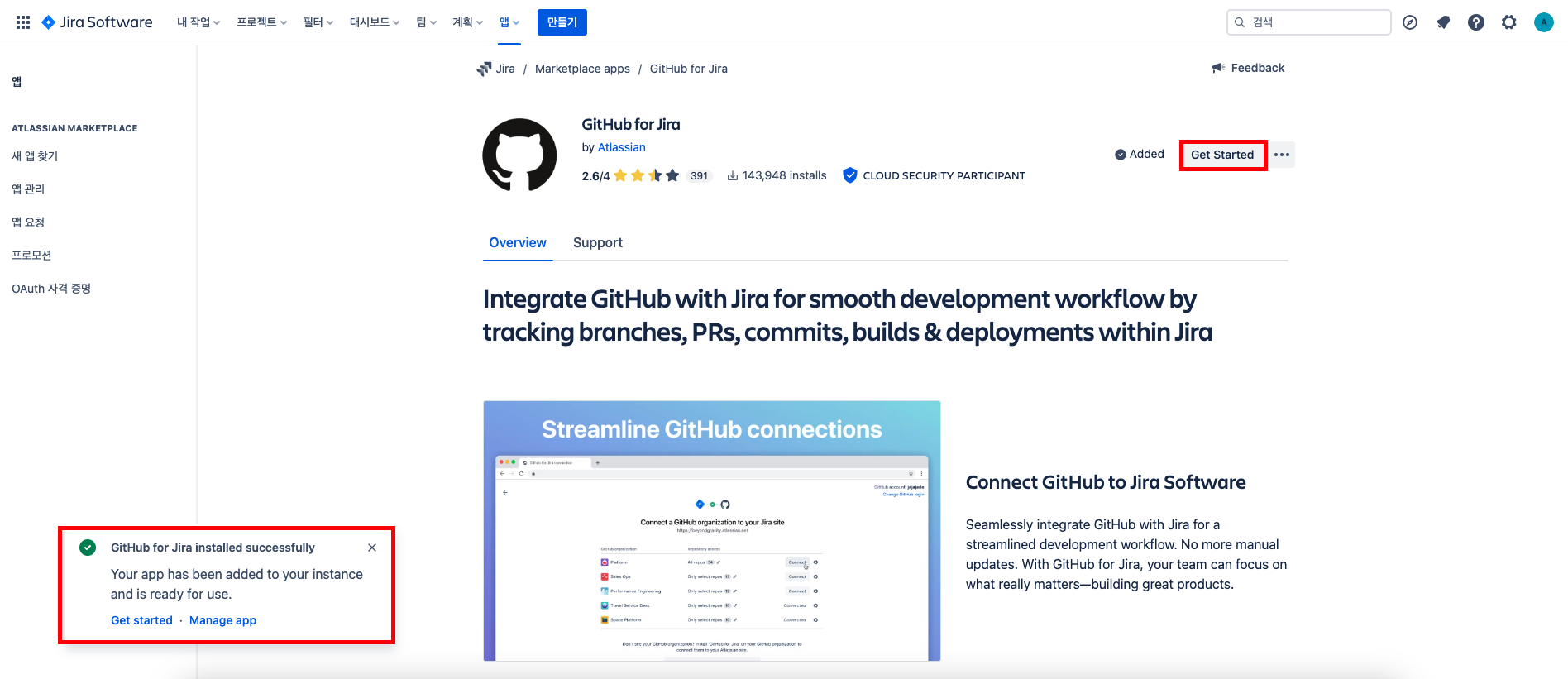Click the more actions ellipsis button

pos(1282,155)
